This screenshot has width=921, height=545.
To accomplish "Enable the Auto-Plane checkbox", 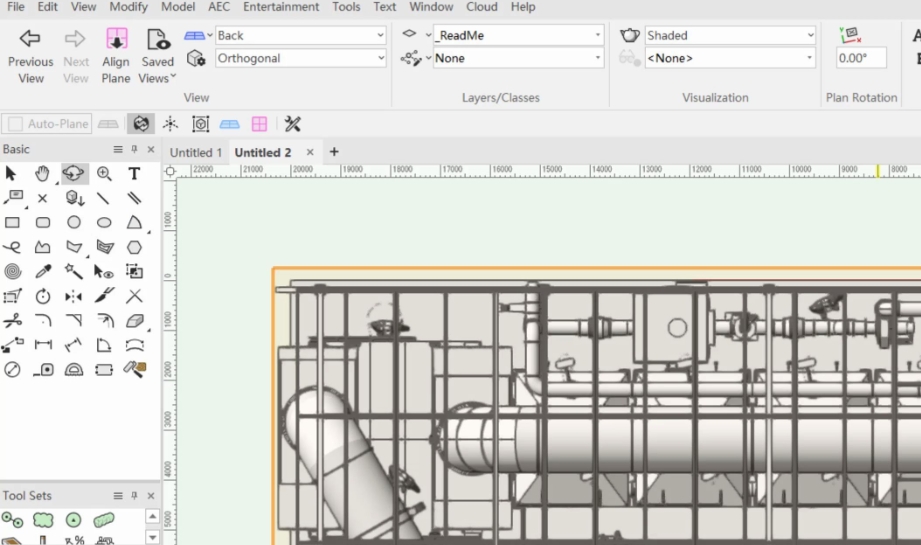I will tap(16, 124).
